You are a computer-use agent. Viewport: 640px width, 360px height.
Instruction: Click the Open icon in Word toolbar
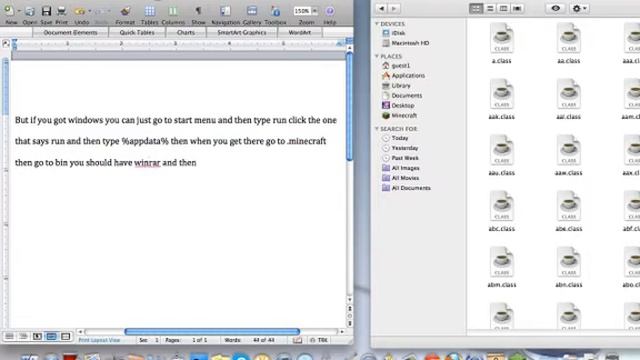coord(29,11)
